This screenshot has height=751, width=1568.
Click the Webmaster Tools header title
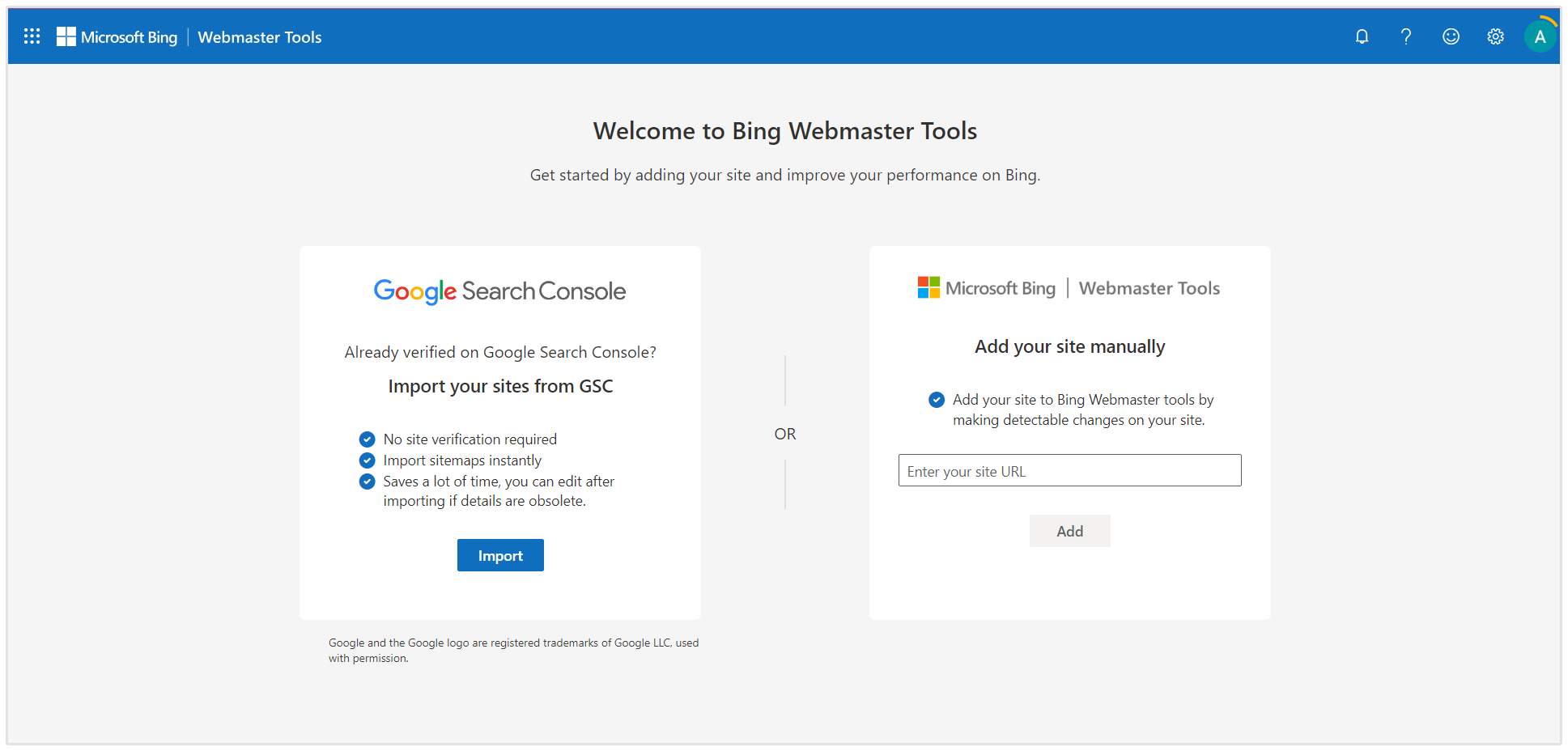(260, 37)
